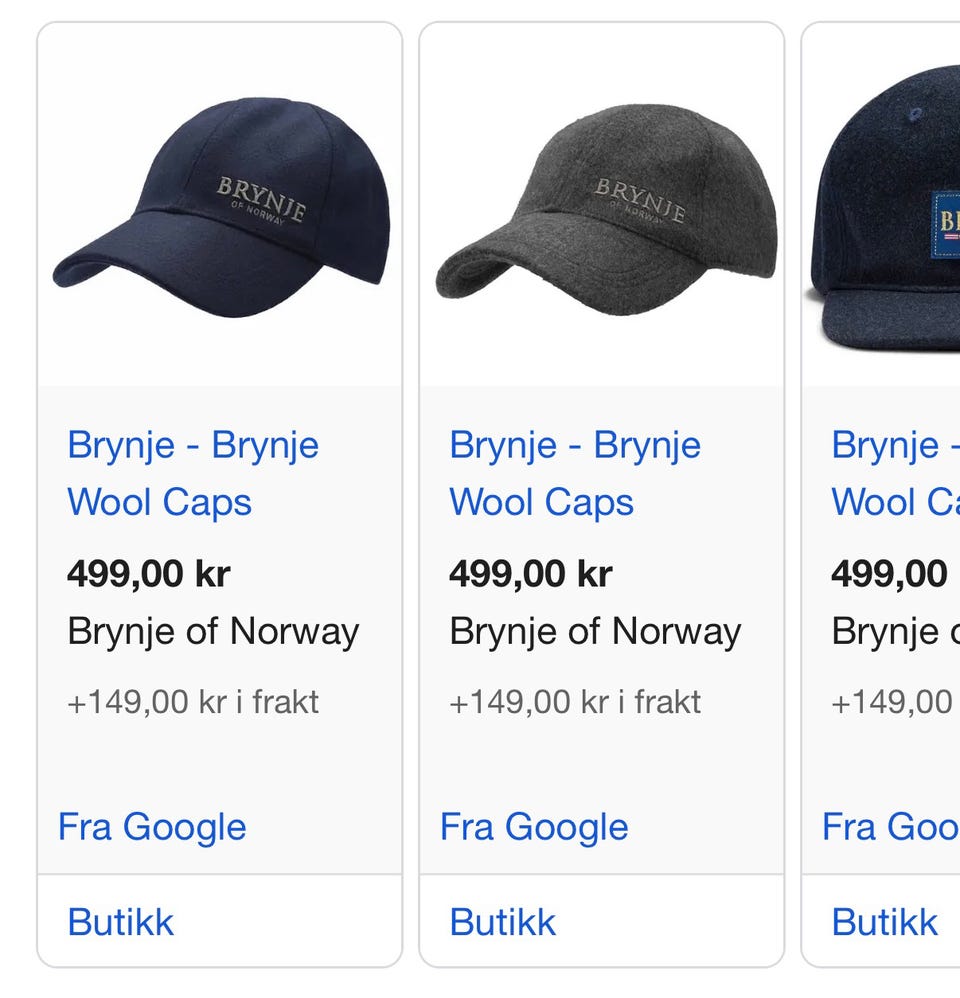Select Fra Google on the second card
Viewport: 960px width, 998px height.
(x=534, y=827)
